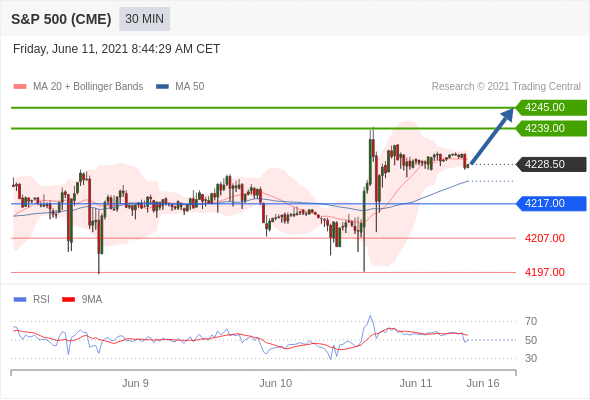This screenshot has width=590, height=400.
Task: Click the blue upward forecast arrow
Action: click(492, 136)
